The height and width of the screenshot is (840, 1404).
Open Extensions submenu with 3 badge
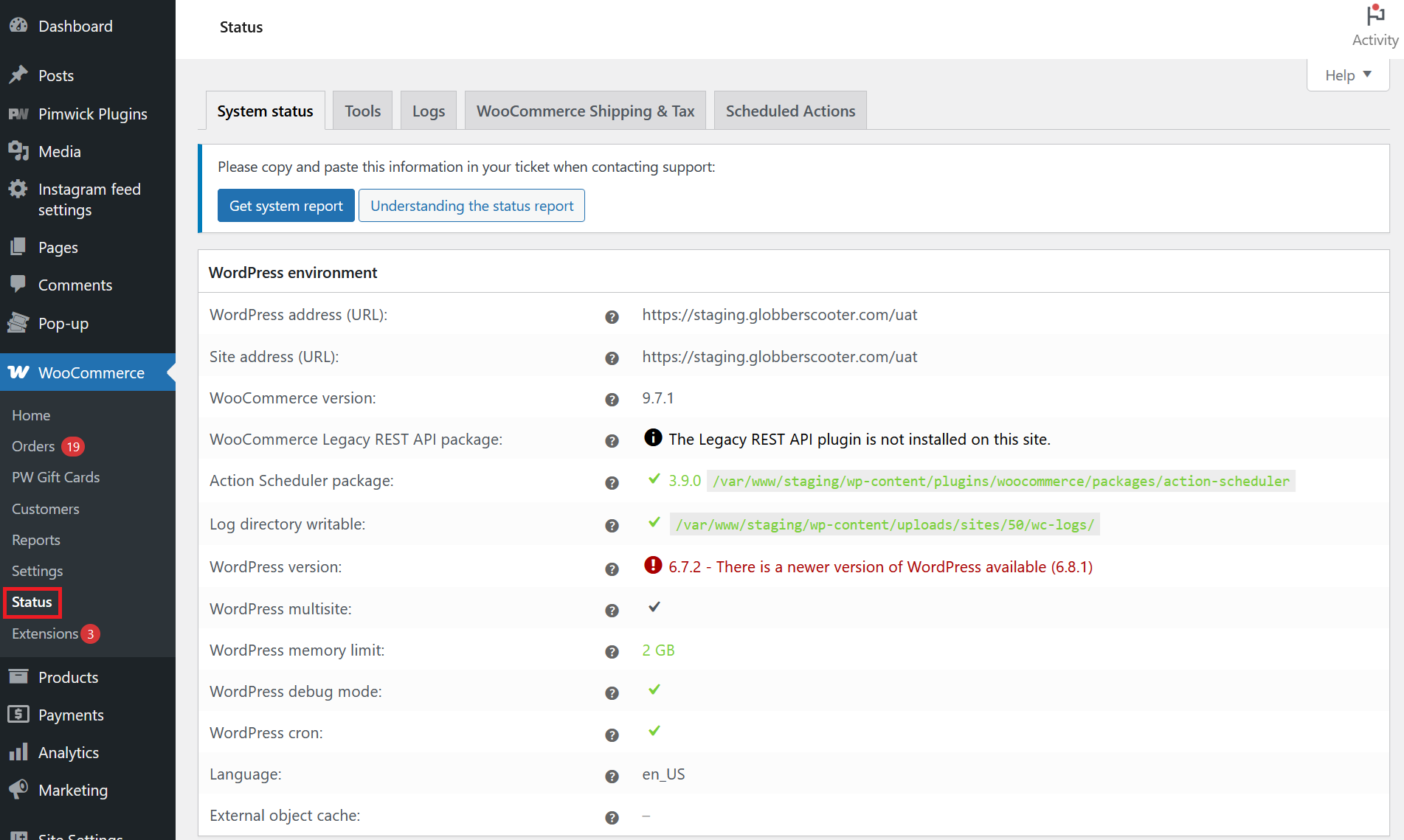point(55,634)
